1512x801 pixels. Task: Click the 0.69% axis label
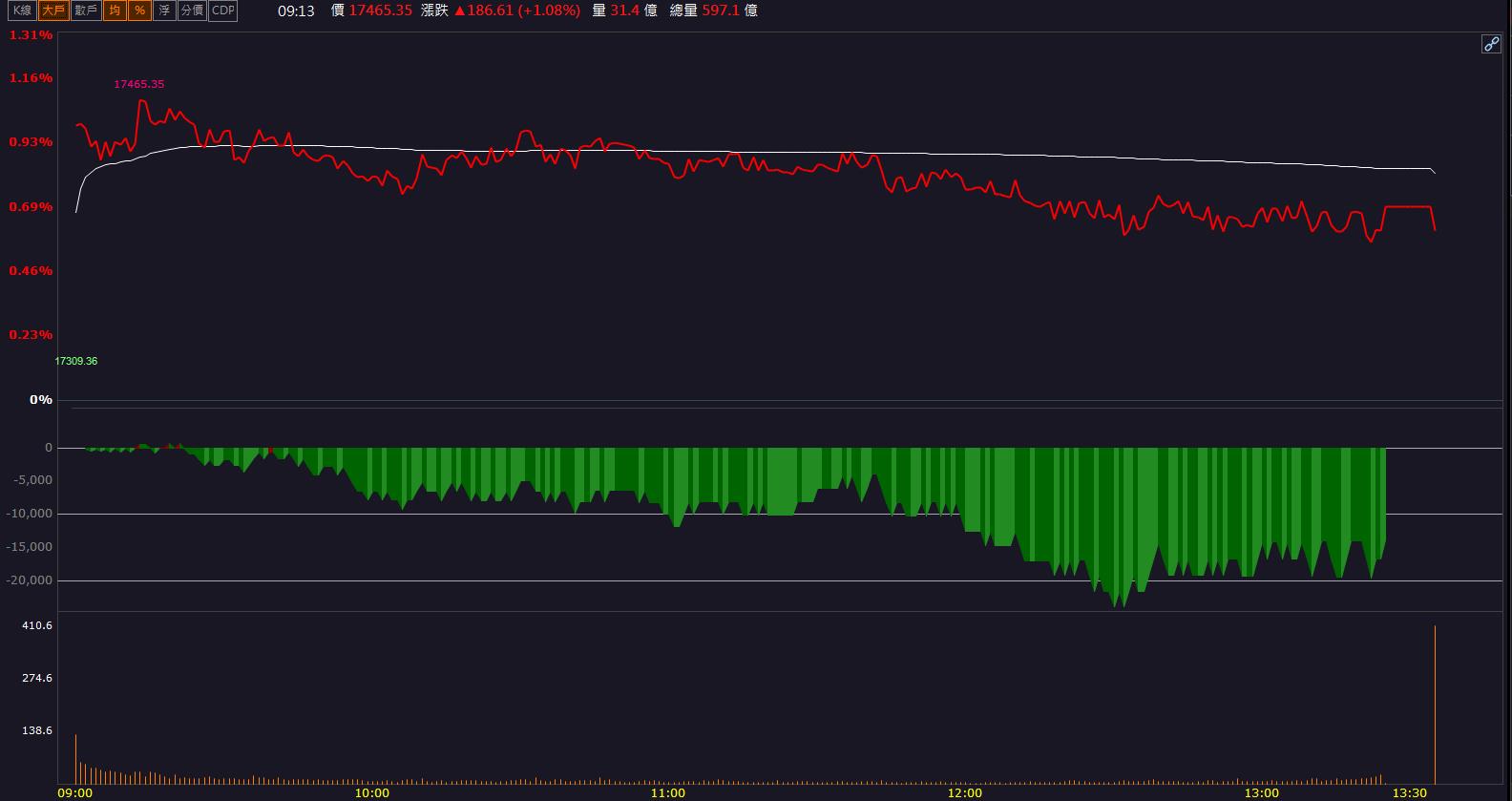point(31,207)
